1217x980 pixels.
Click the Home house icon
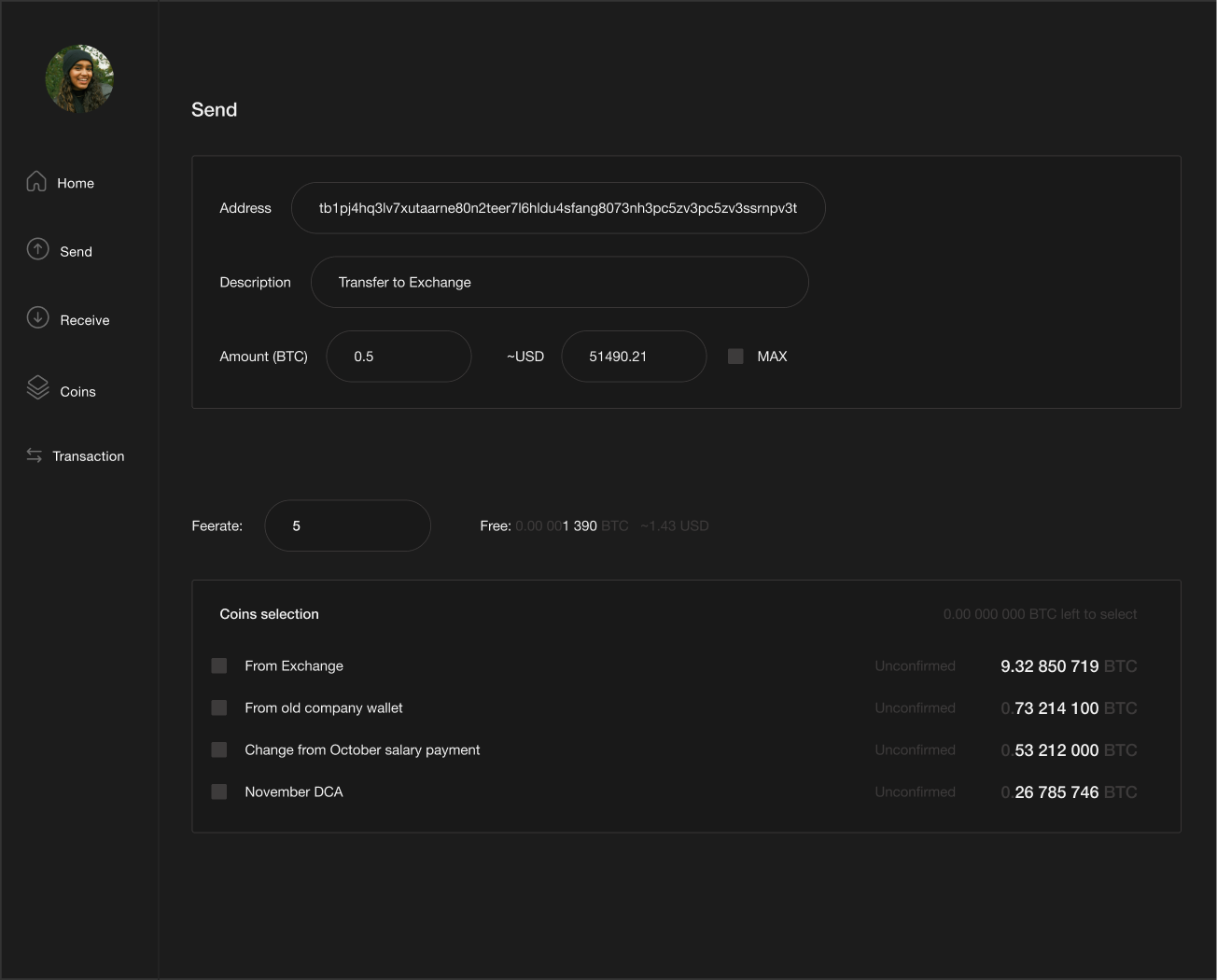coord(36,181)
